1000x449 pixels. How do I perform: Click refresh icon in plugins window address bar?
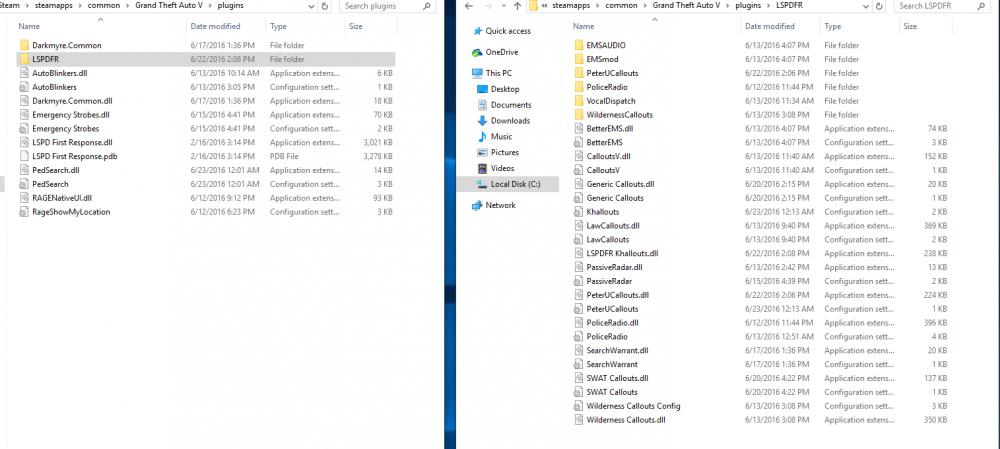pos(325,6)
